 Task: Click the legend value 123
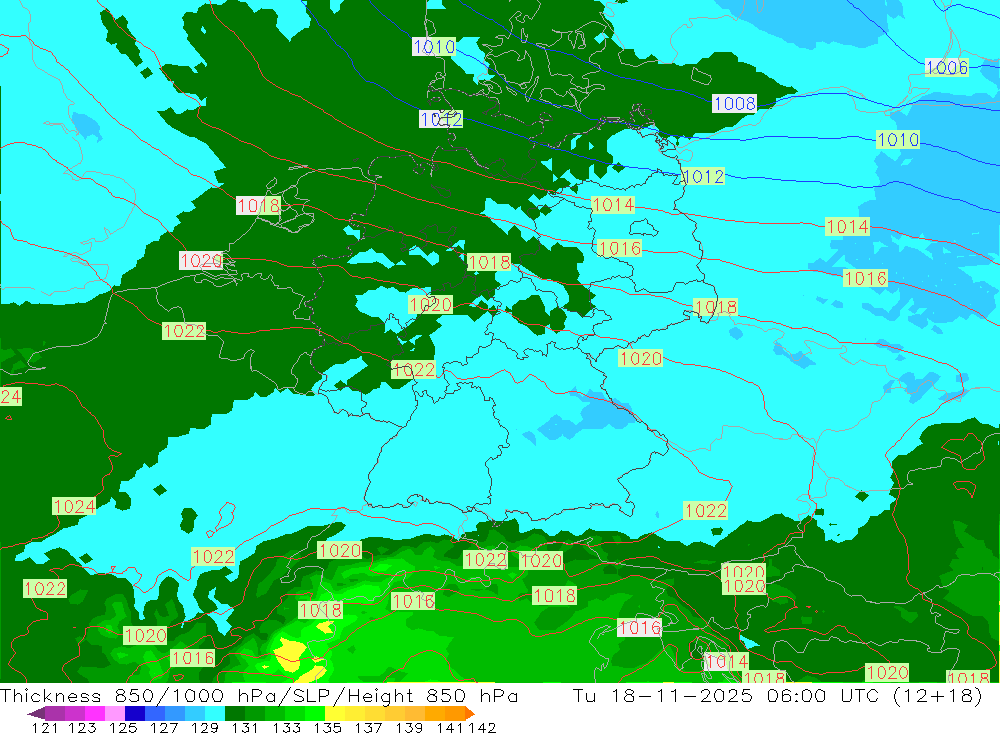pos(82,727)
